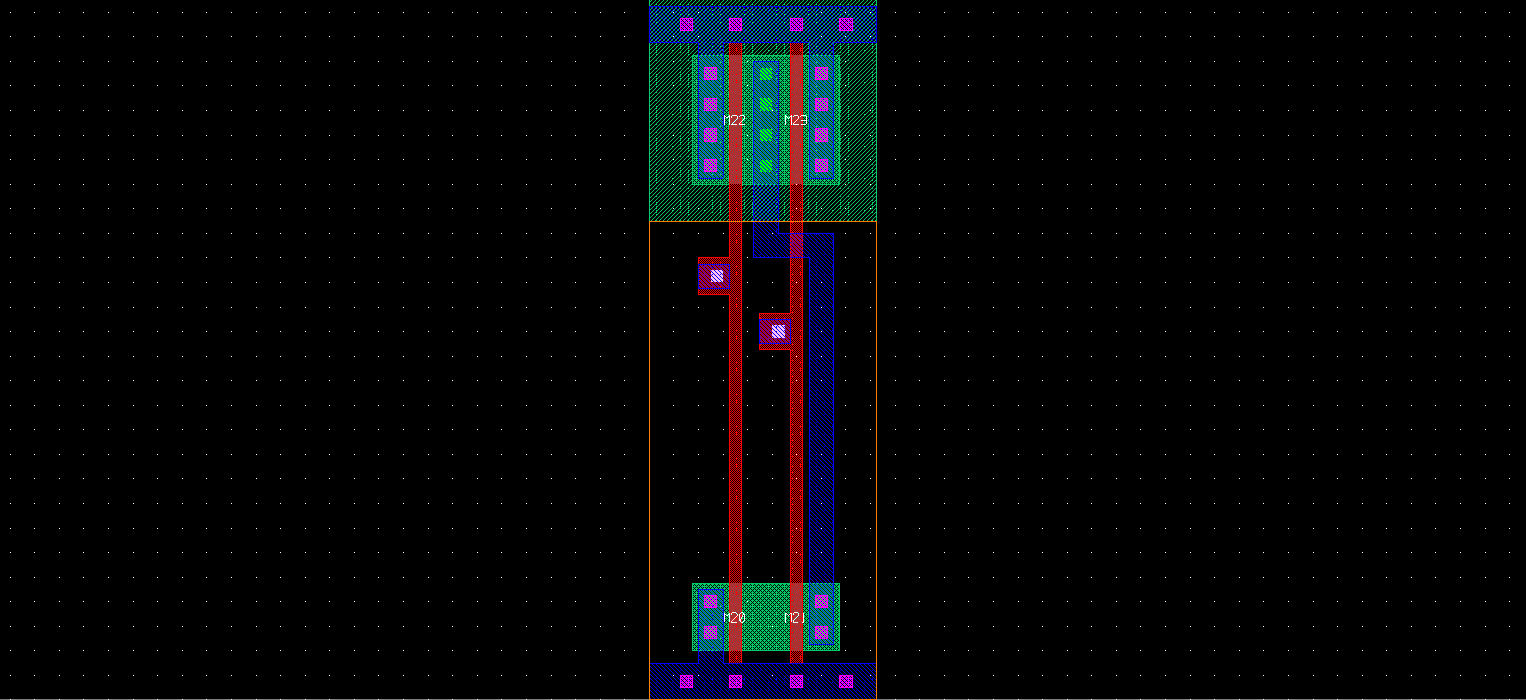The width and height of the screenshot is (1526, 700).
Task: Select the top blue metal power rail
Action: click(763, 24)
